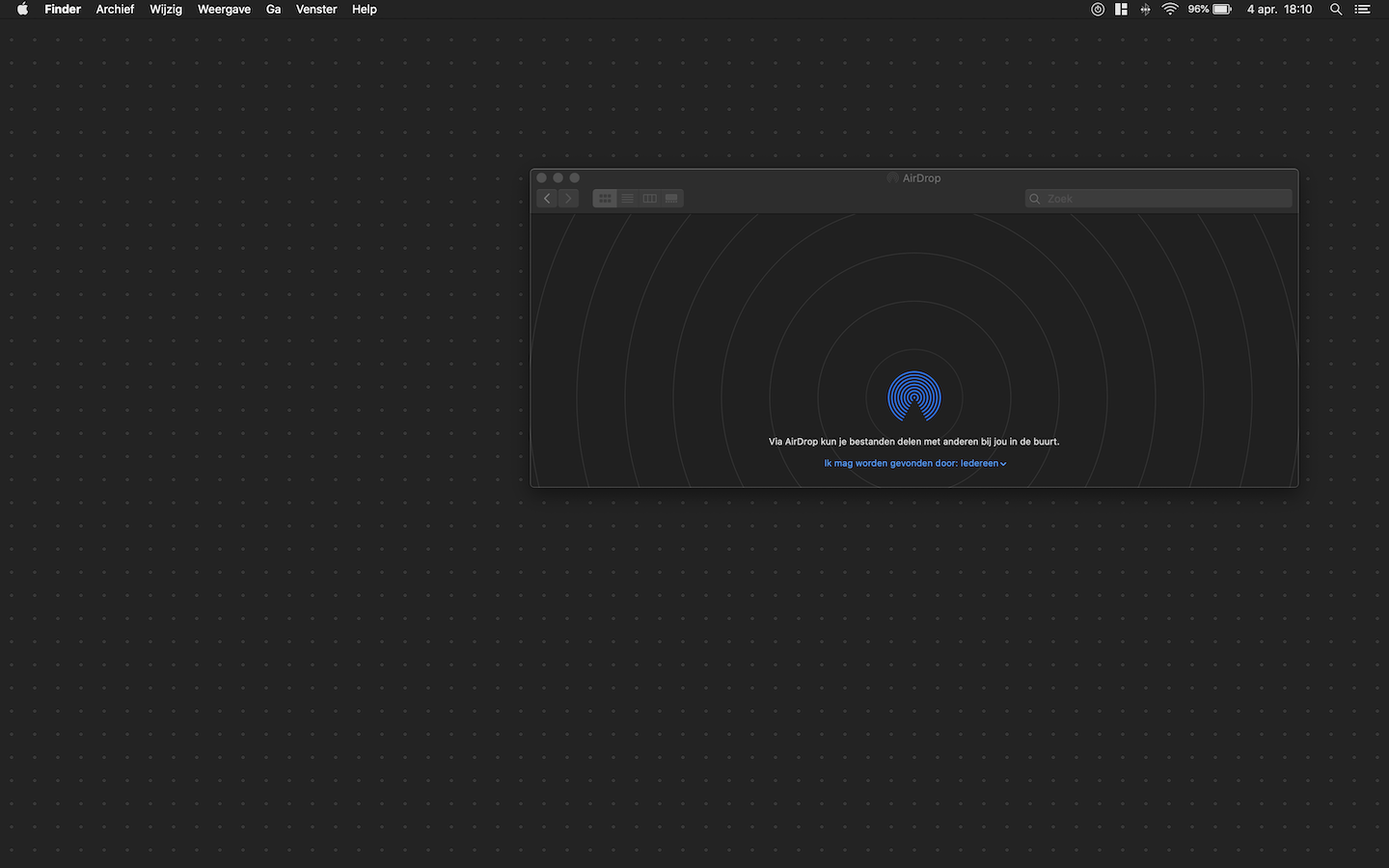Click into the Zoek search field

click(1158, 199)
